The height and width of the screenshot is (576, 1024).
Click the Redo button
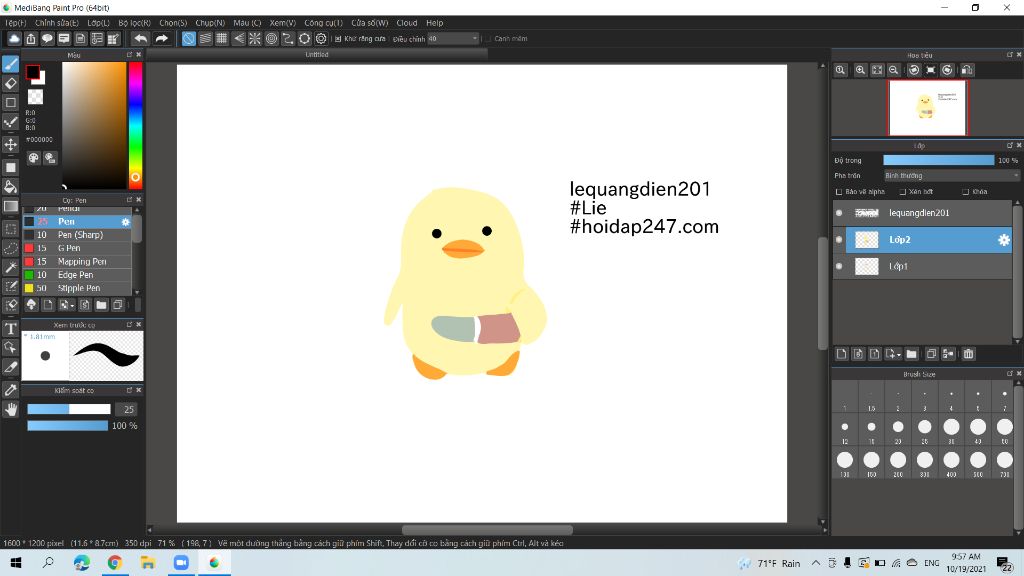click(161, 38)
